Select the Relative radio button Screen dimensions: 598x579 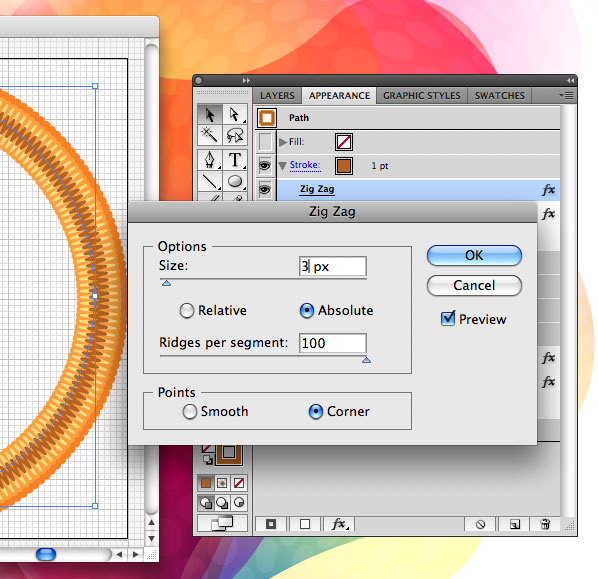pyautogui.click(x=186, y=310)
